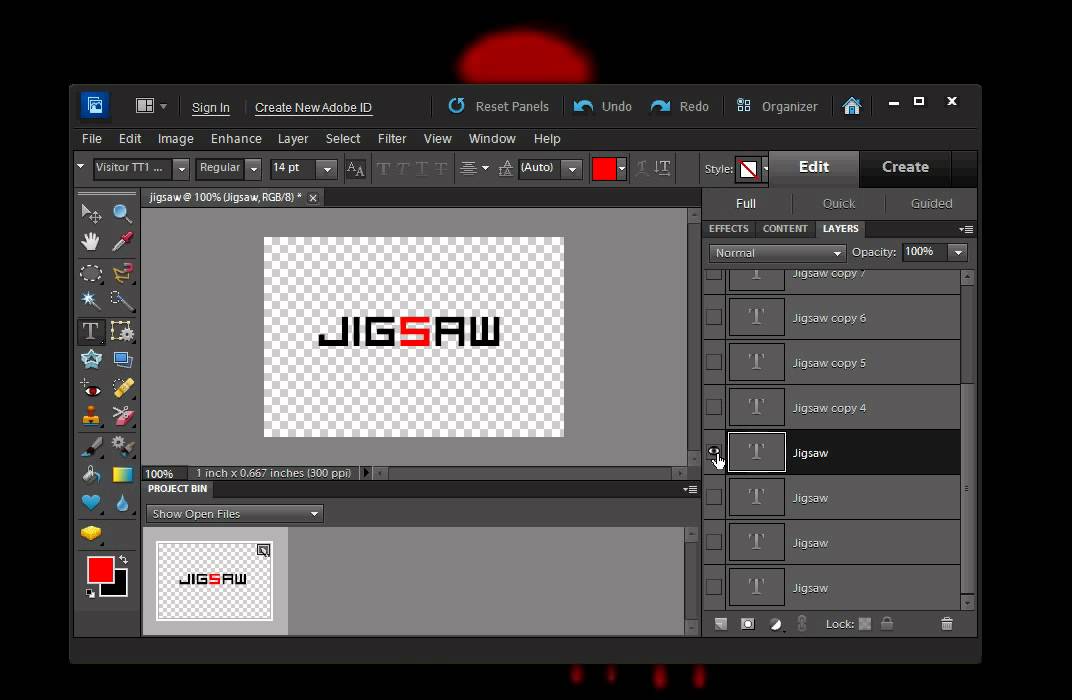Delete layer with trash icon
Viewport: 1072px width, 700px height.
point(947,623)
